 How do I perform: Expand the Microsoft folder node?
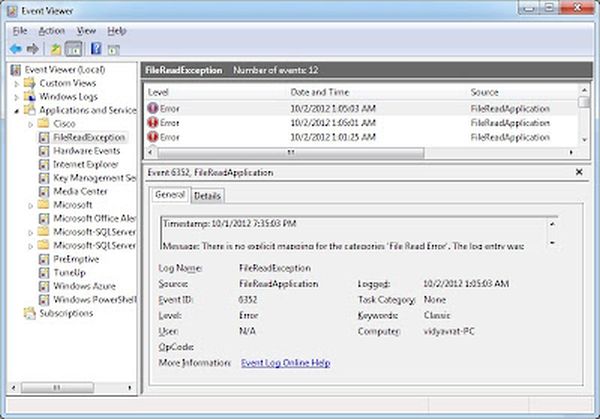31,205
